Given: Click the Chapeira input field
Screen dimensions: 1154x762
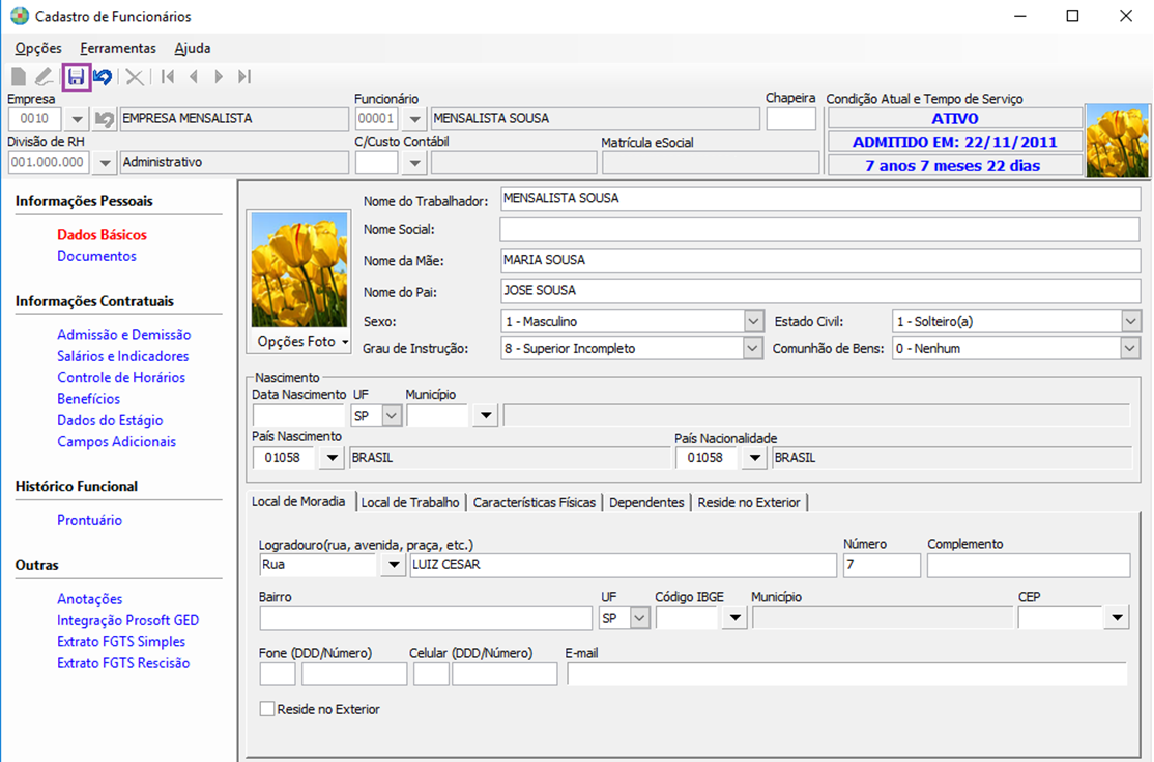Looking at the screenshot, I should [791, 119].
